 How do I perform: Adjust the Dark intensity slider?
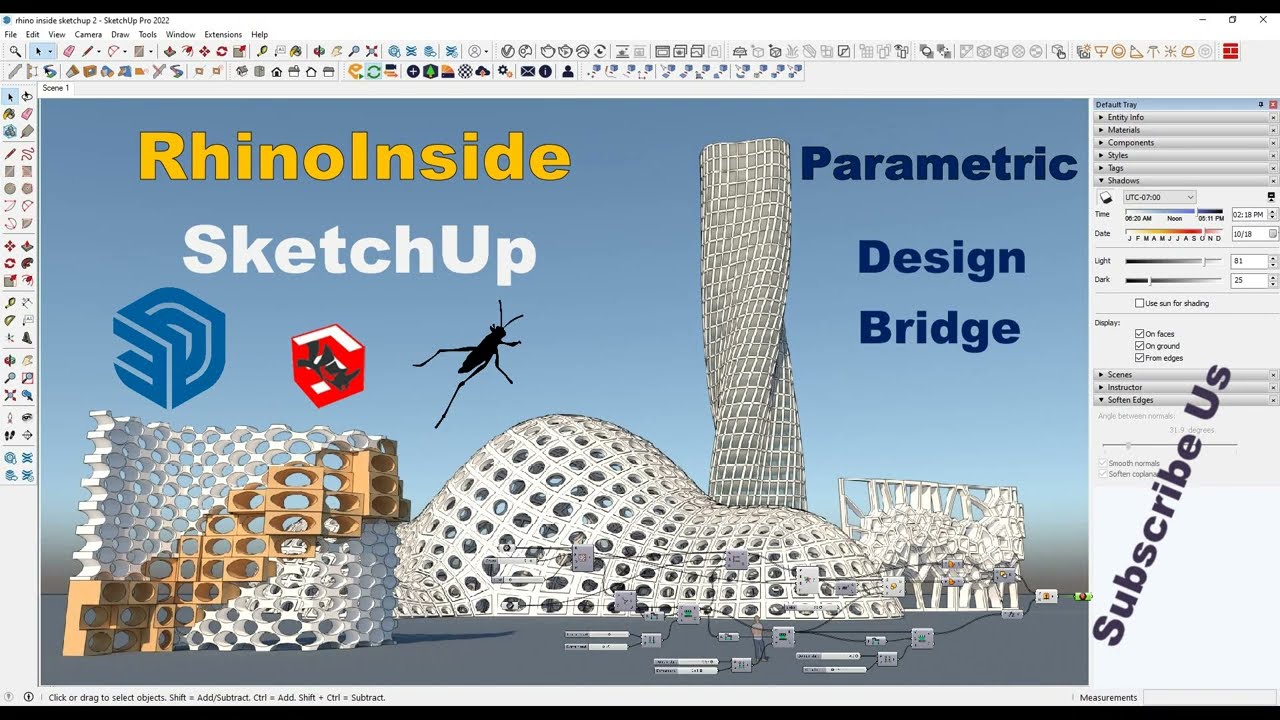coord(1174,281)
